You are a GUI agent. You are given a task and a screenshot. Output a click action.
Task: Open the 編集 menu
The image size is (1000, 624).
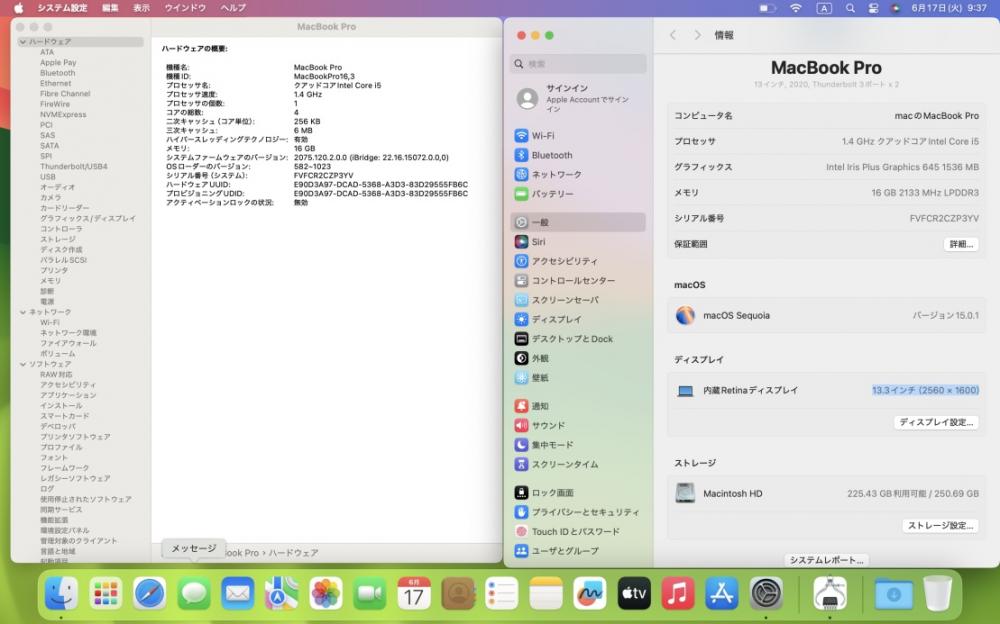tap(110, 8)
